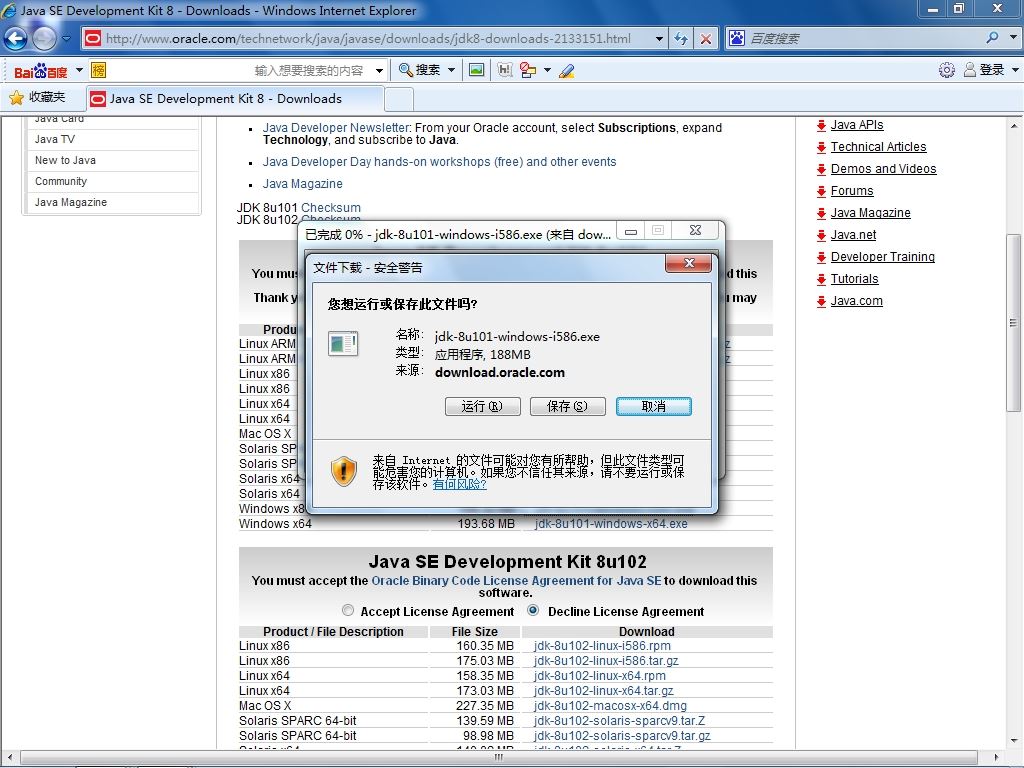Click the hi icon on Baidu toolbar

coord(505,70)
